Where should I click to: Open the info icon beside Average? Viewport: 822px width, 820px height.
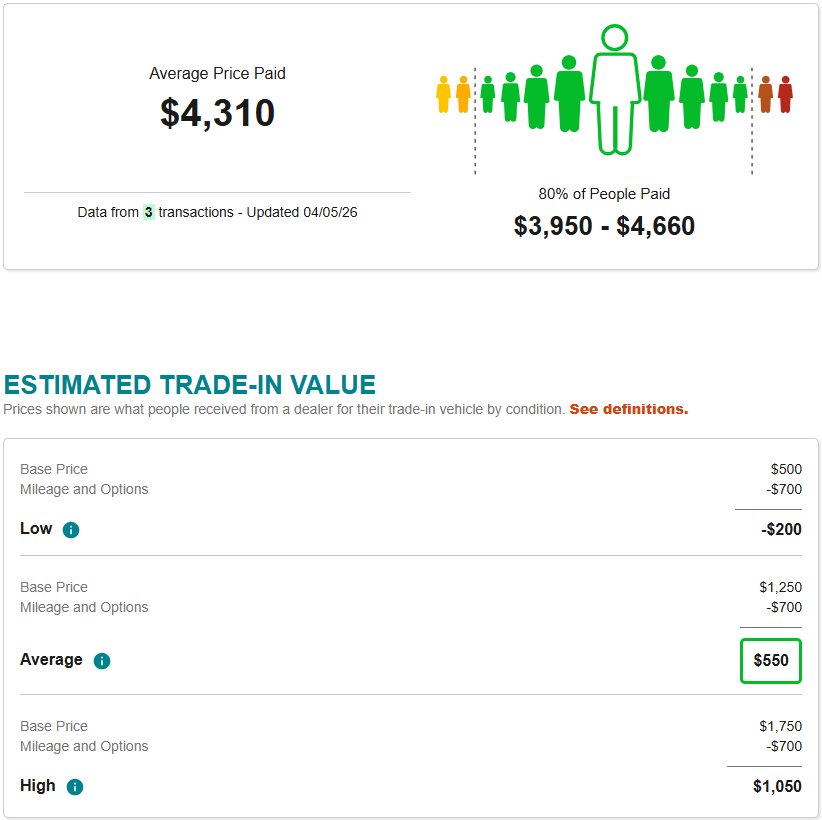tap(102, 661)
